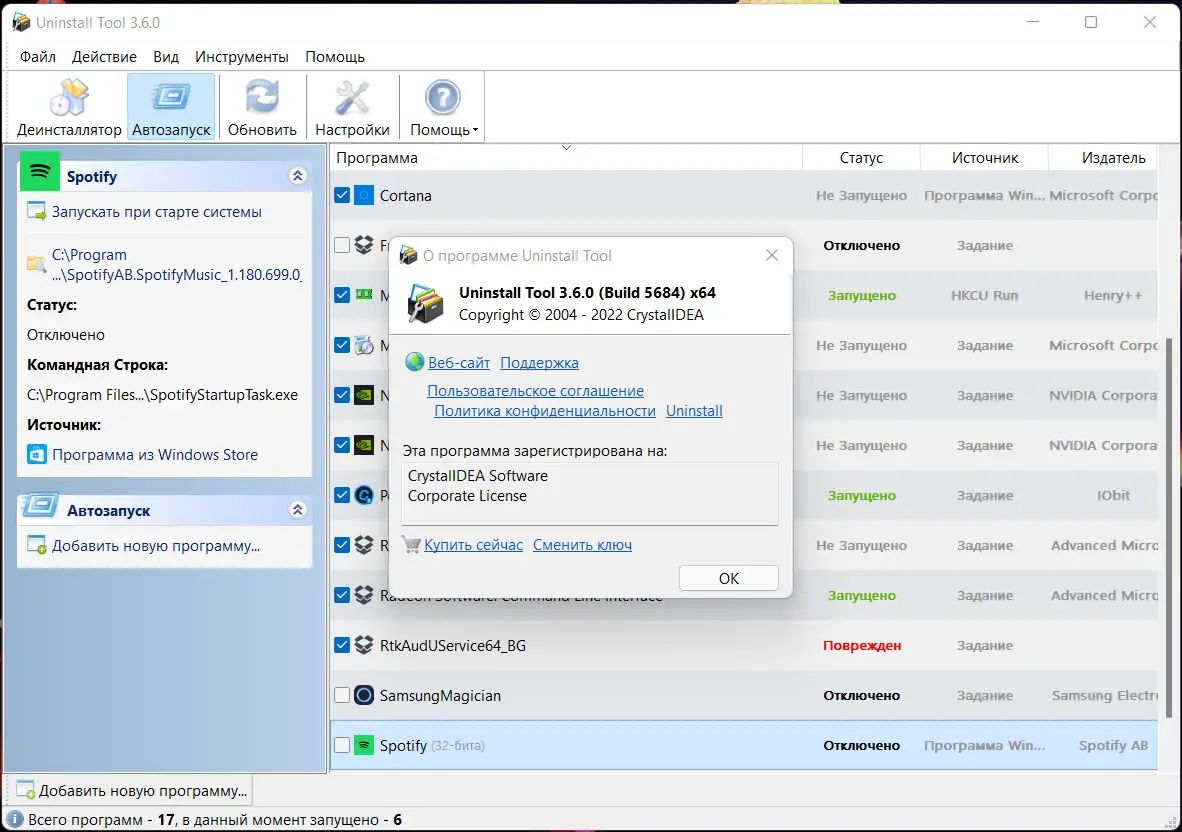1182x832 pixels.
Task: Click Добавить новую программу in the sidebar
Action: [155, 546]
